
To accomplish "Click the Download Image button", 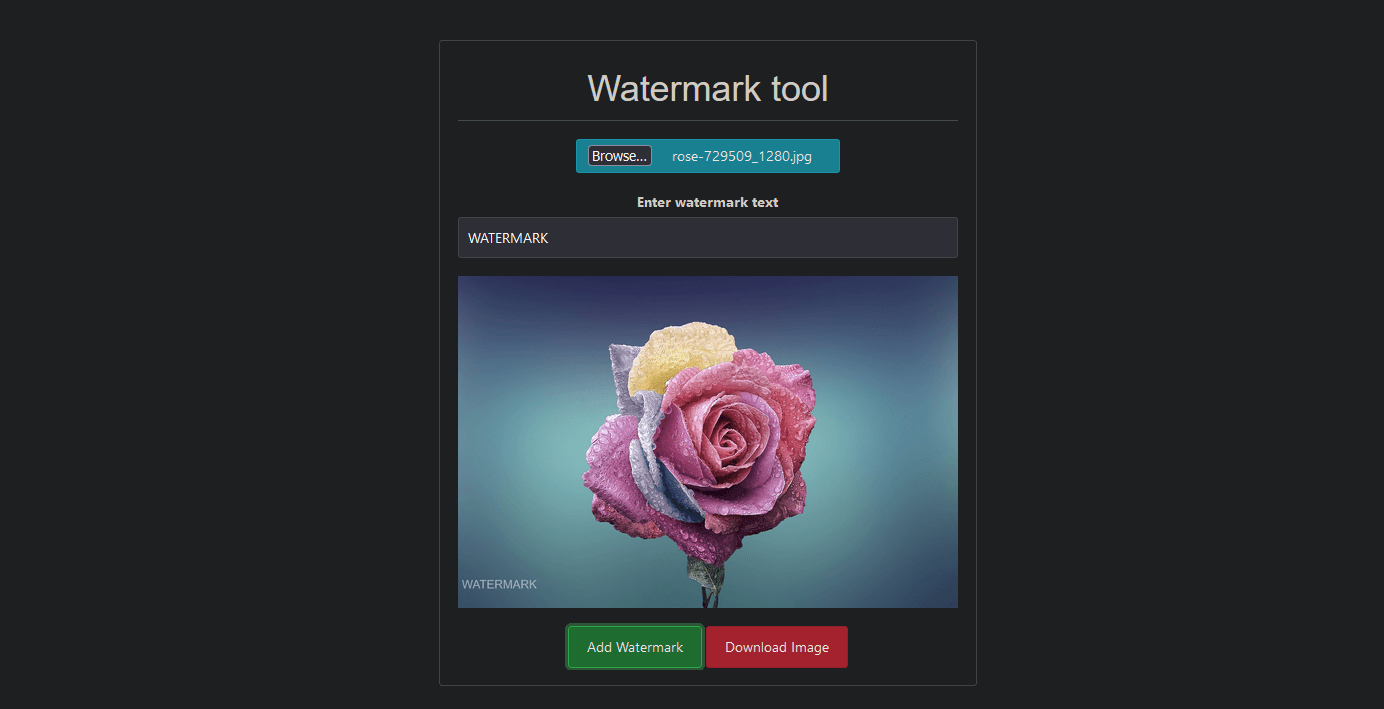I will 777,647.
